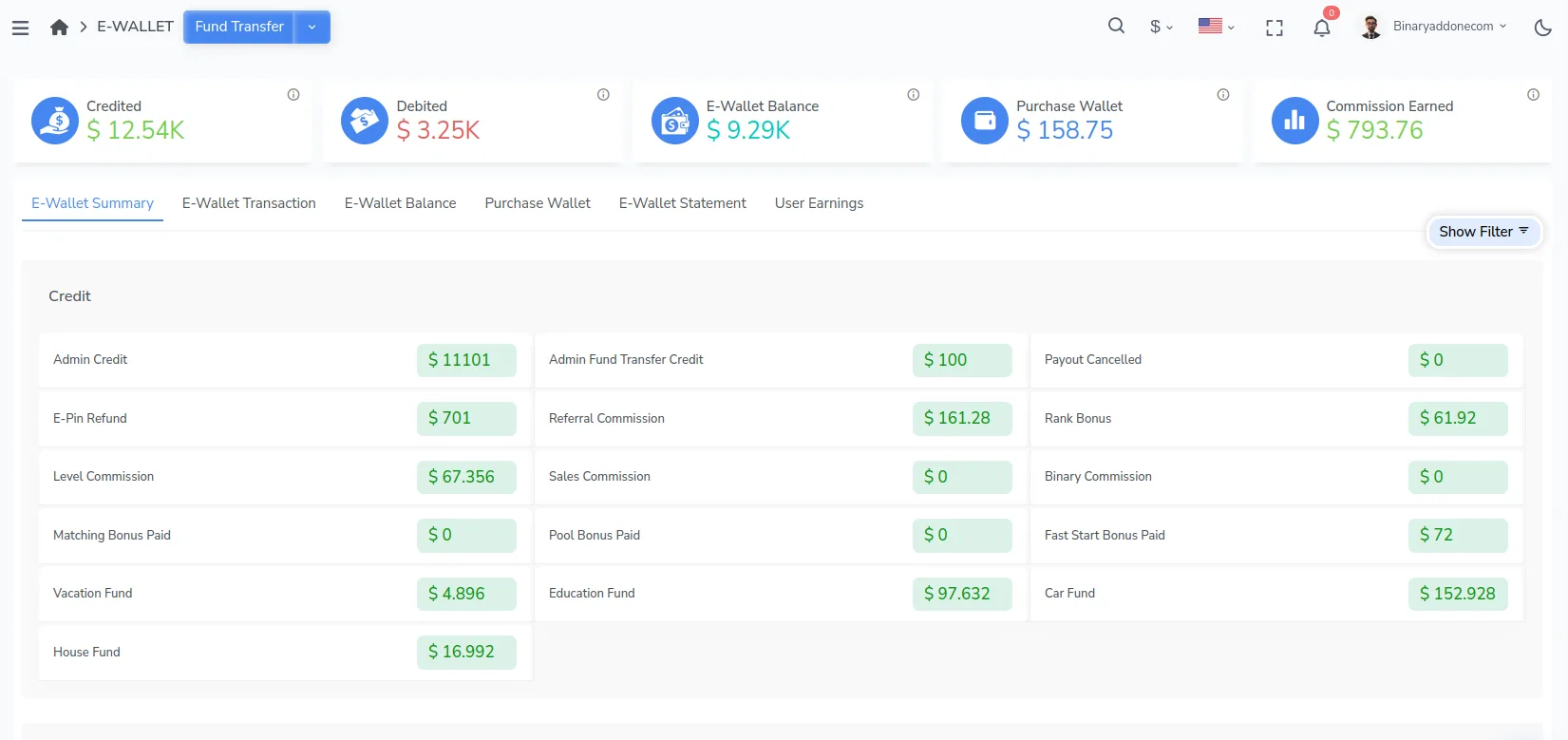The height and width of the screenshot is (740, 1568).
Task: Click the Purchase Wallet card info icon
Action: (1223, 94)
